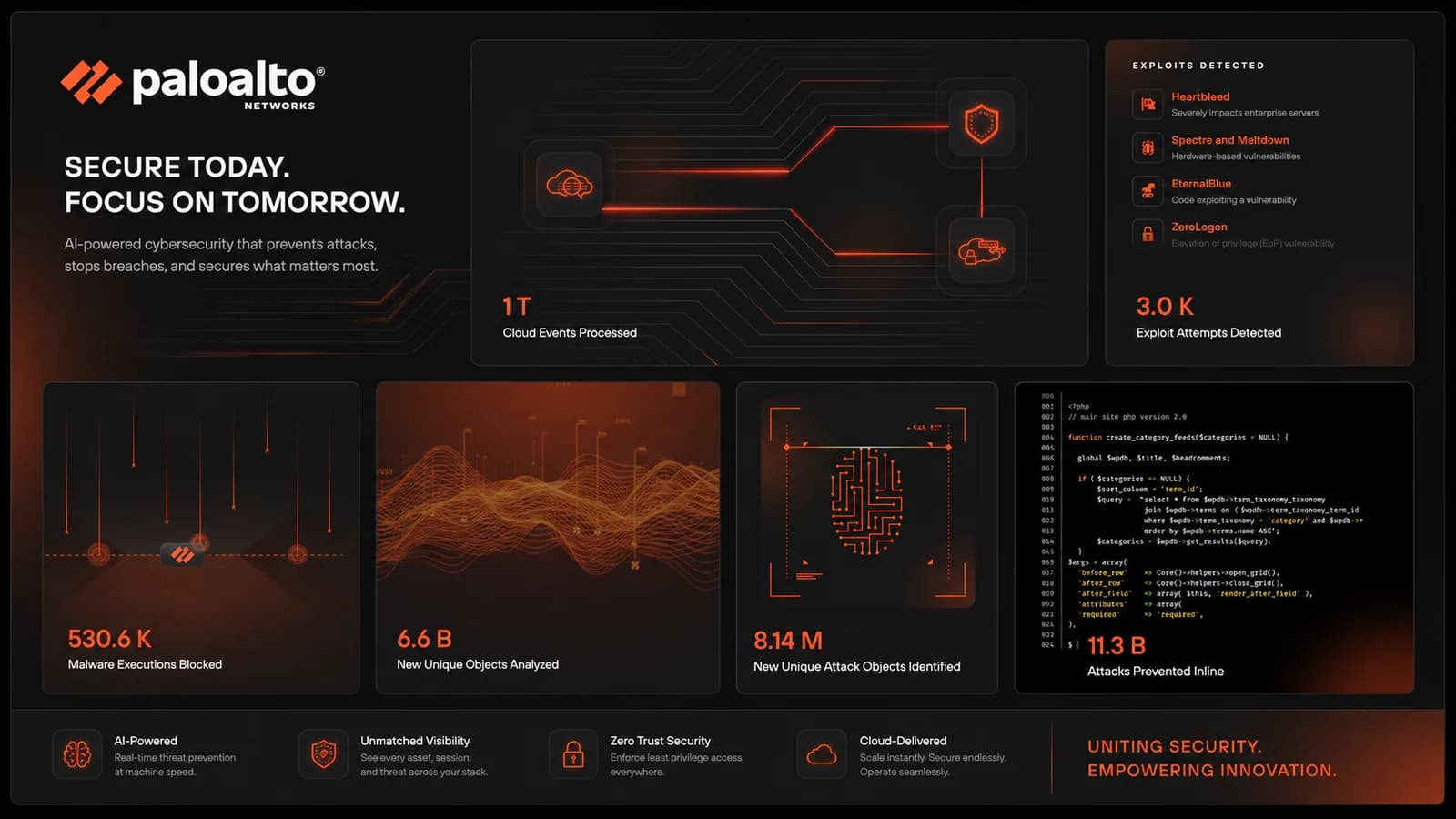
Task: Click the 8.14 M attack objects value
Action: pyautogui.click(x=788, y=641)
